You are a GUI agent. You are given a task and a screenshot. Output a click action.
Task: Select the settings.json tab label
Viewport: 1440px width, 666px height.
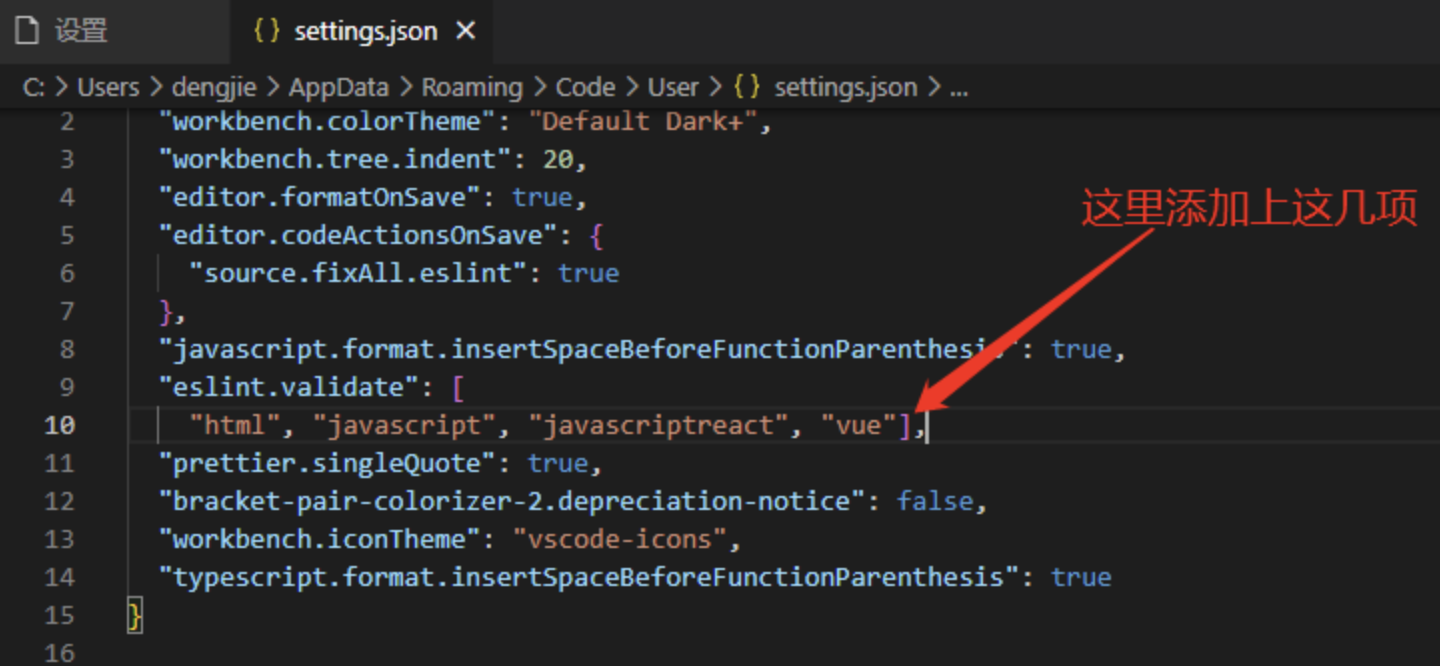point(365,31)
